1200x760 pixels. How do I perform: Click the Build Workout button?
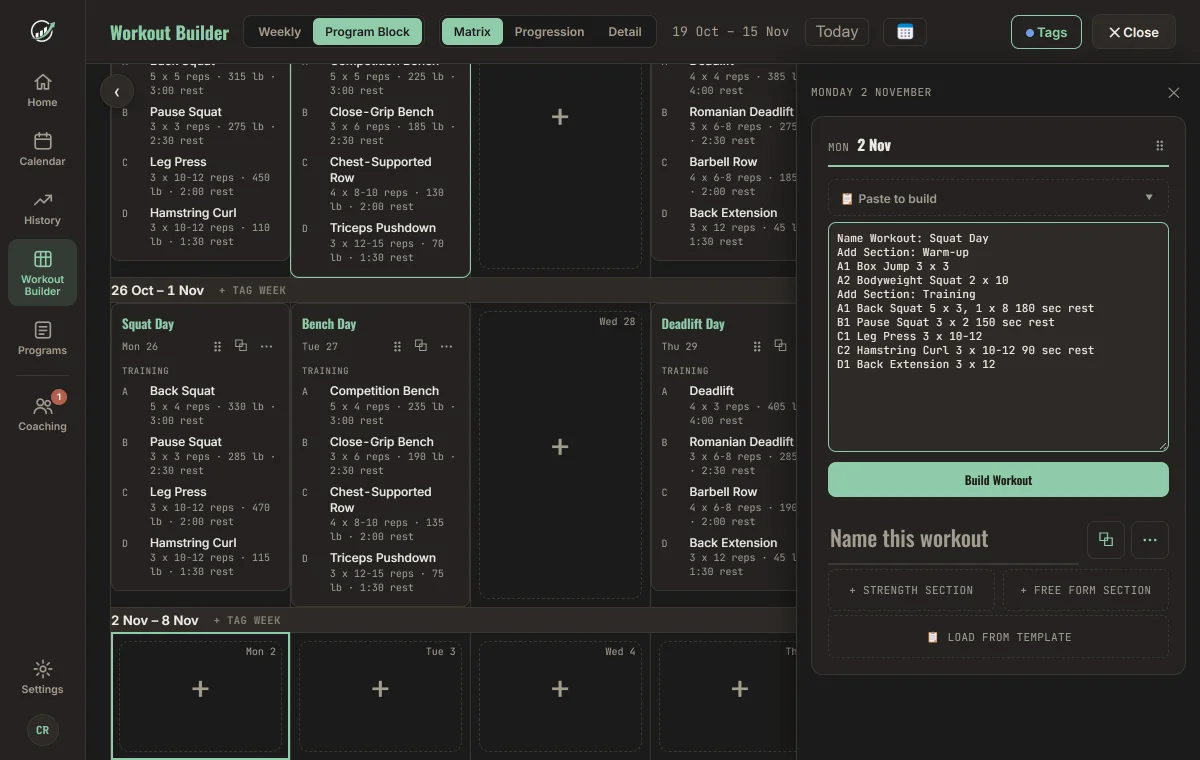[x=998, y=480]
